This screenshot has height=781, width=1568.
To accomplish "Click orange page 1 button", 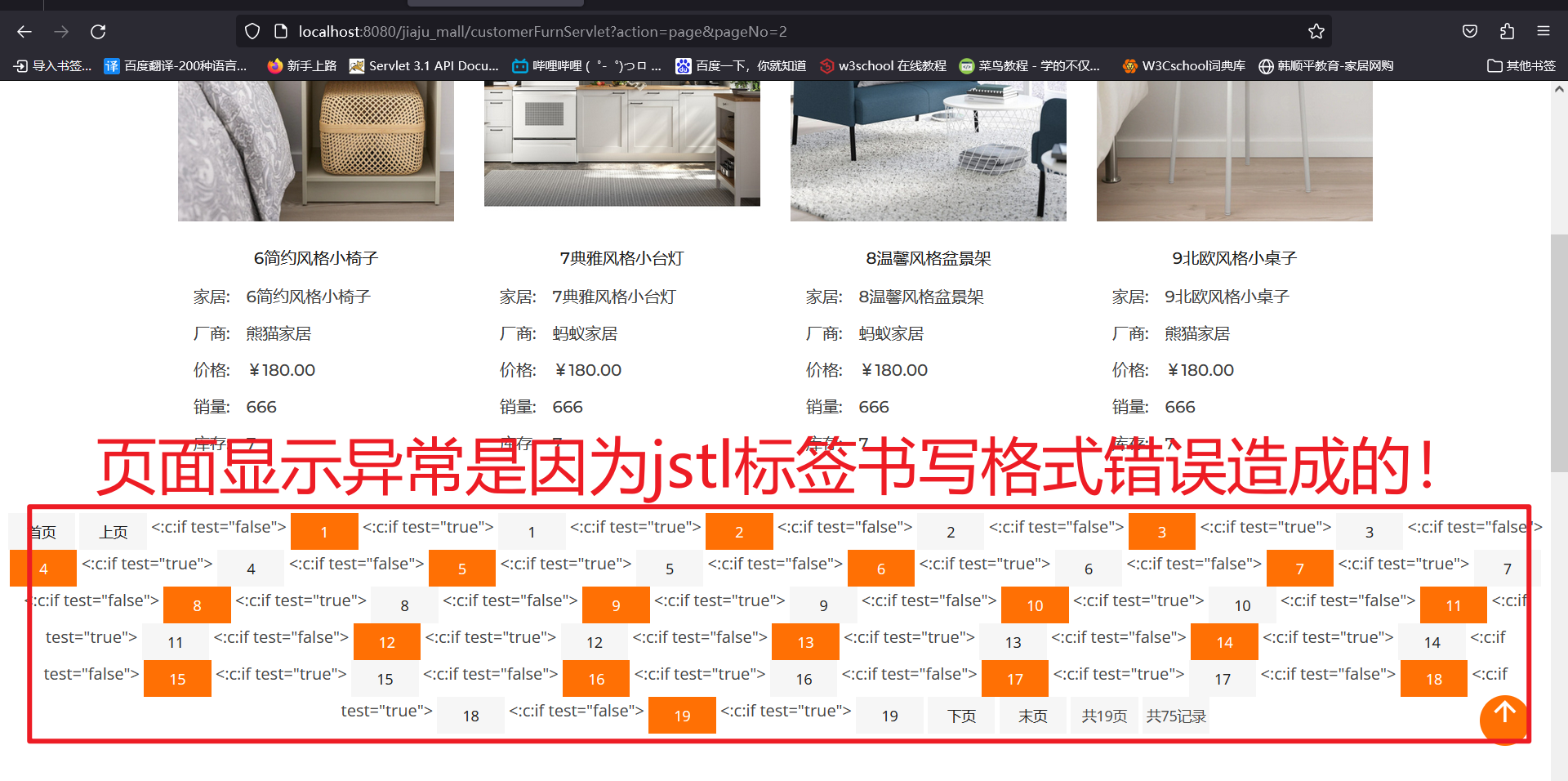I will point(324,532).
